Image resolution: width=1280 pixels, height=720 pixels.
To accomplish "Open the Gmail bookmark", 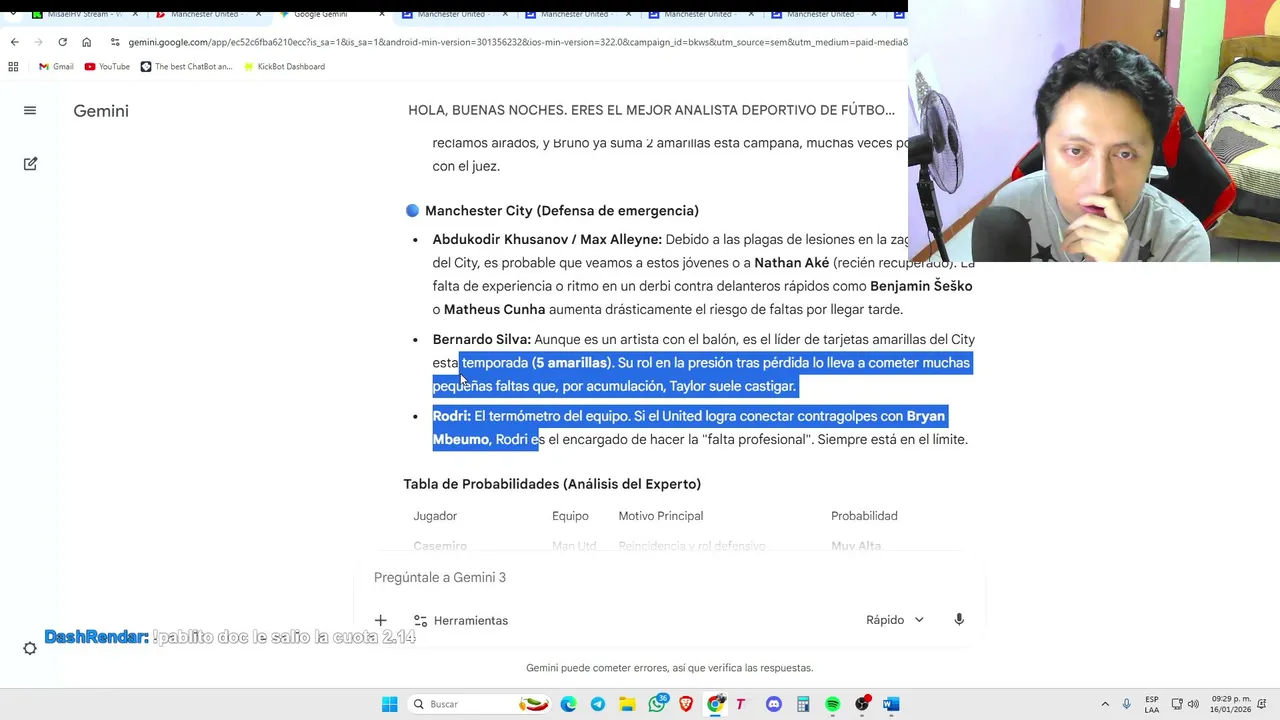I will (x=56, y=66).
